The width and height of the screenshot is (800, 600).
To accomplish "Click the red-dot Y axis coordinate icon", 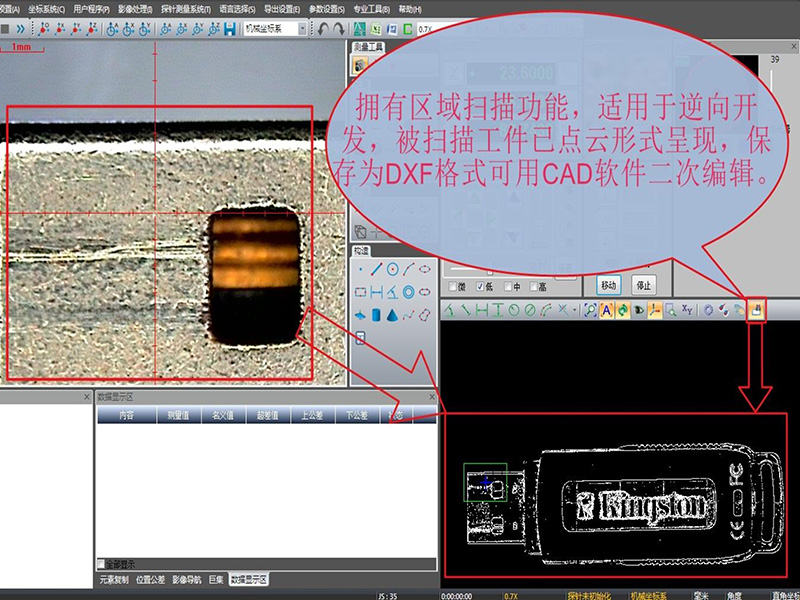I will (76, 29).
